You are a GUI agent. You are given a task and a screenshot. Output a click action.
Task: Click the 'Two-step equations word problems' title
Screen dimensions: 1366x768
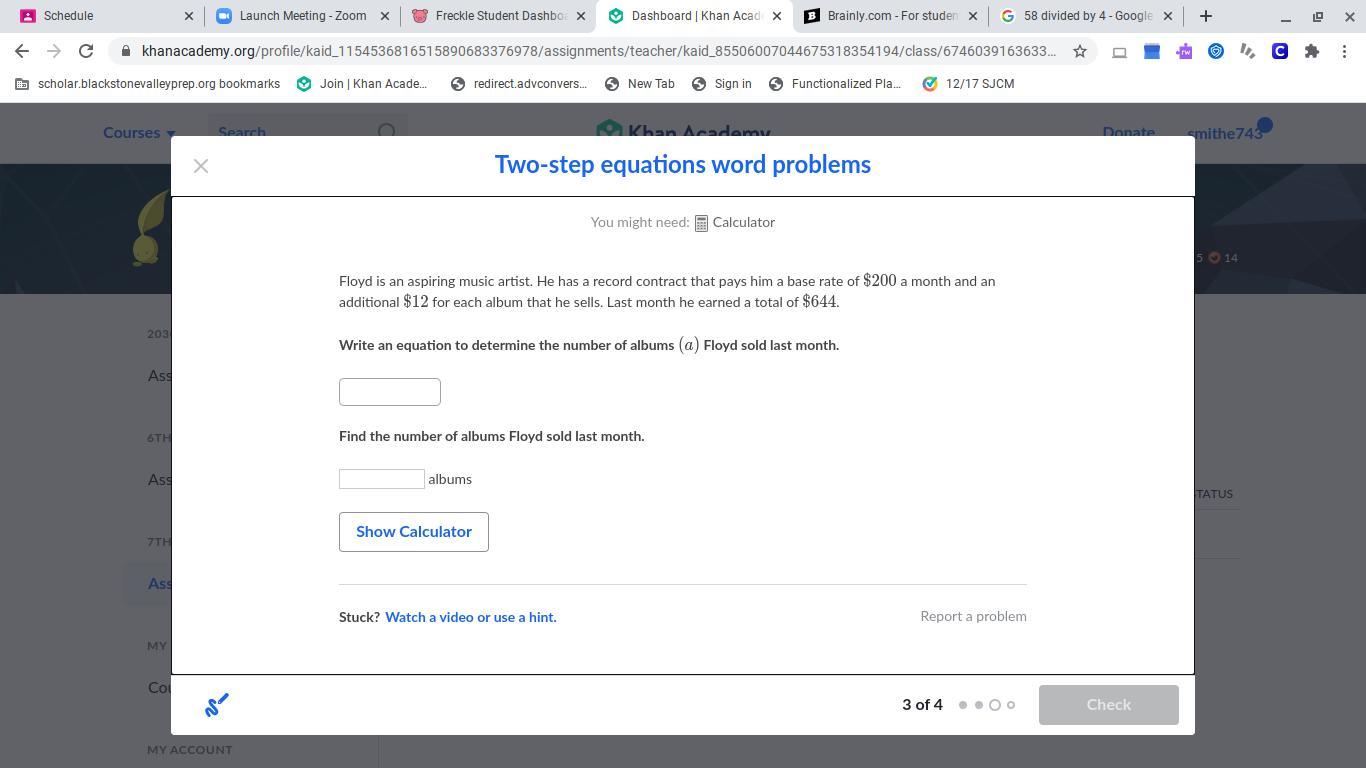(683, 165)
